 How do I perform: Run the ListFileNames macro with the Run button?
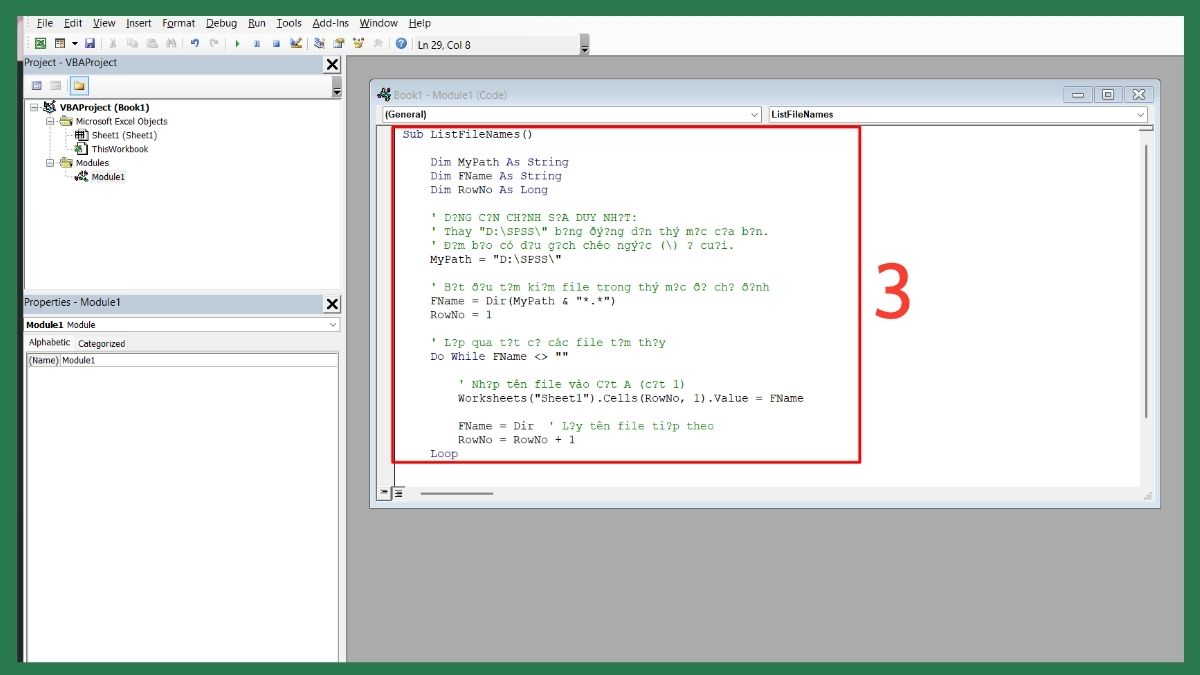pos(236,43)
